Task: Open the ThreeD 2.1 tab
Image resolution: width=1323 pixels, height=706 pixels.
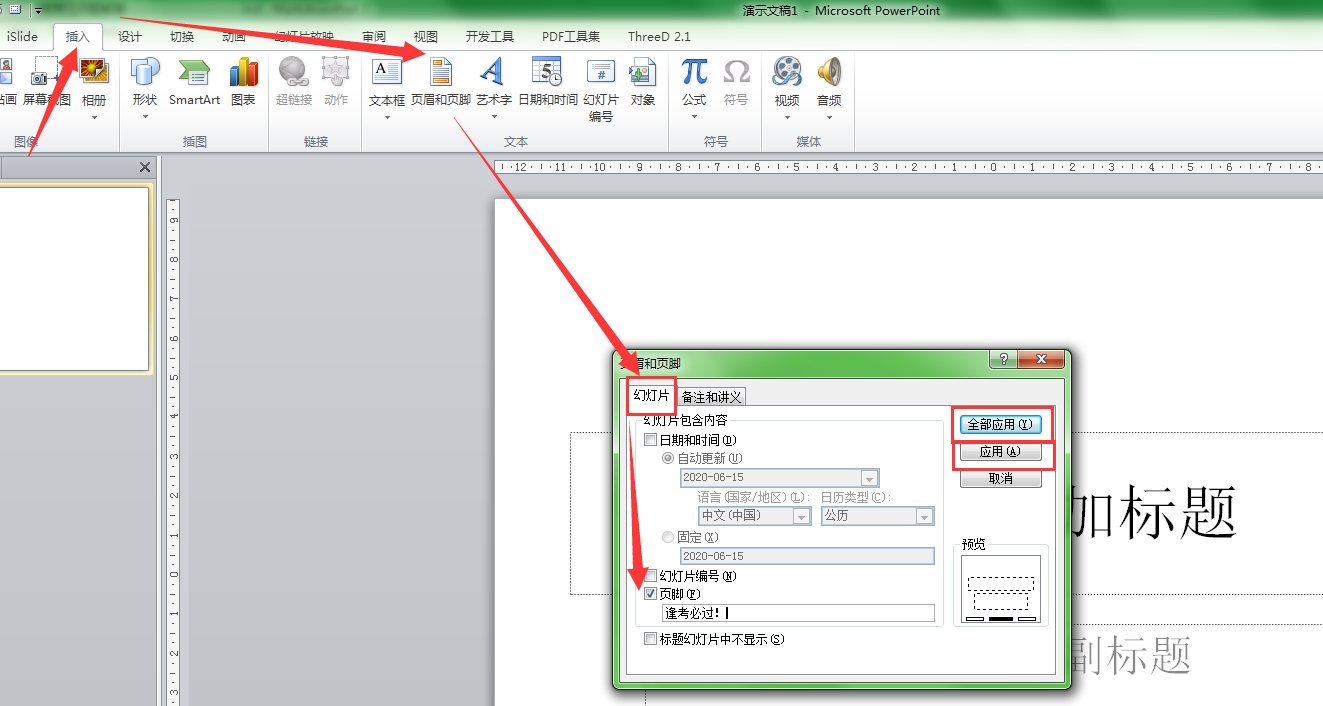Action: pyautogui.click(x=659, y=37)
